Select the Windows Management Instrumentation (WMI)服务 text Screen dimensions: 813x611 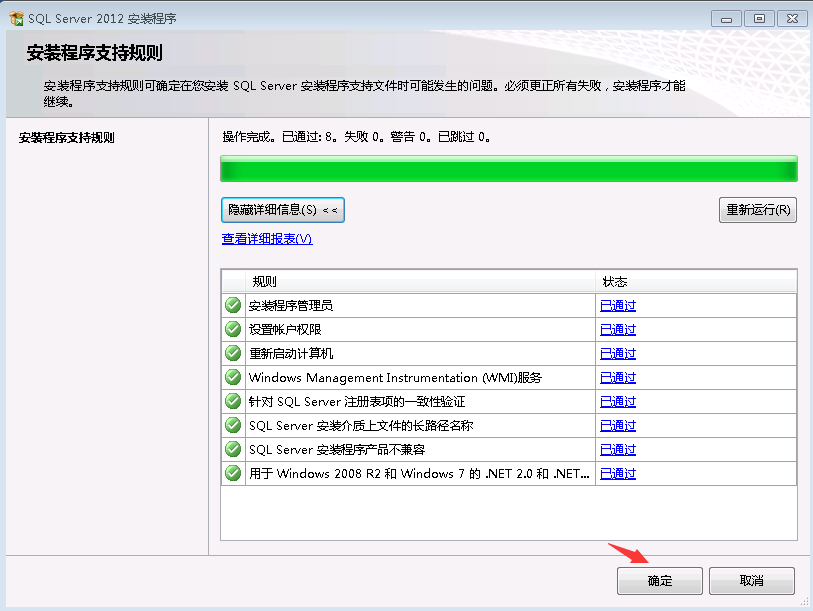395,378
